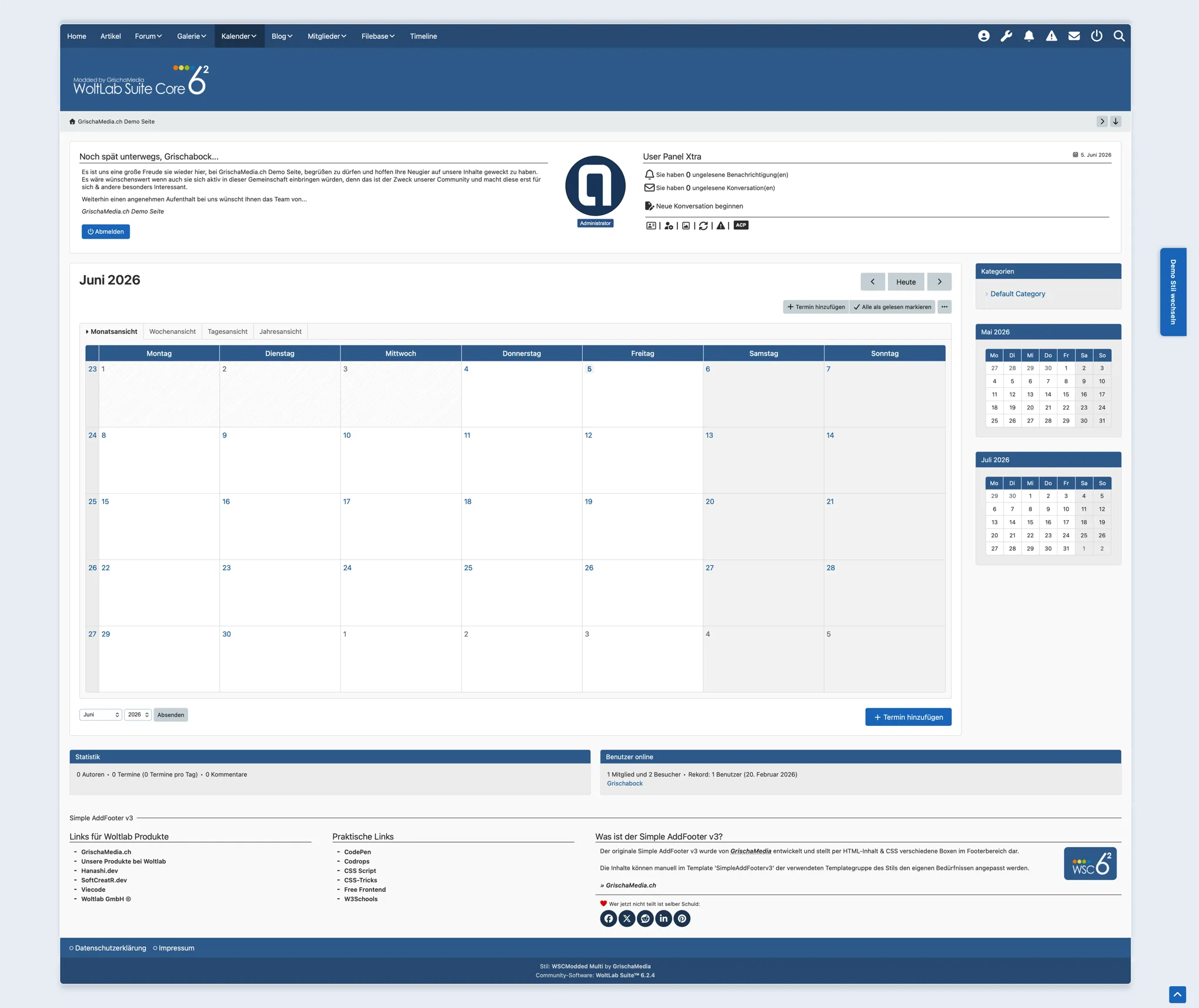This screenshot has height=1008, width=1199.
Task: Click the wrench administration icon in top bar
Action: (x=1006, y=36)
